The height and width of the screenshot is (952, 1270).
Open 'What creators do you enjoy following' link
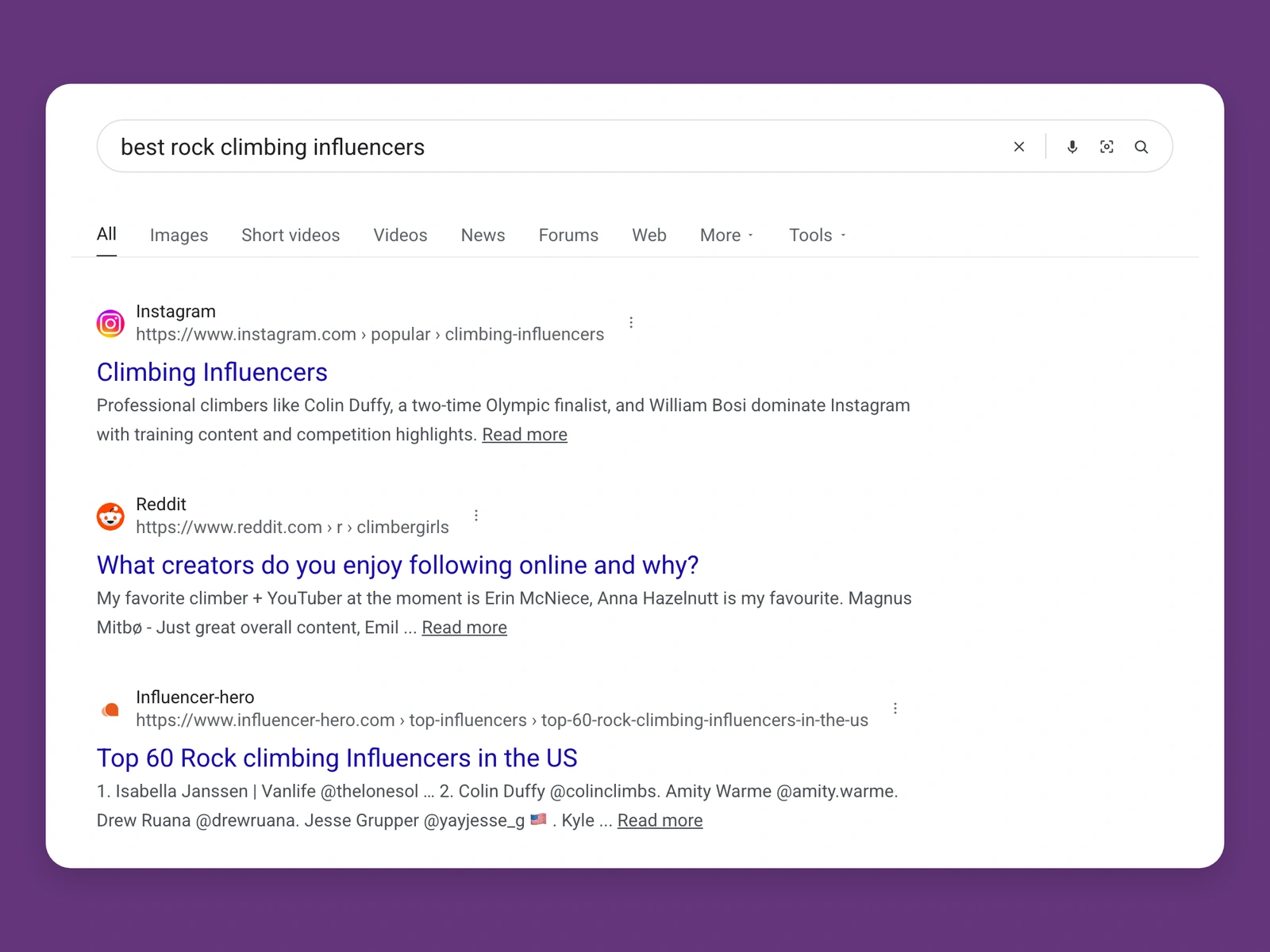(398, 565)
